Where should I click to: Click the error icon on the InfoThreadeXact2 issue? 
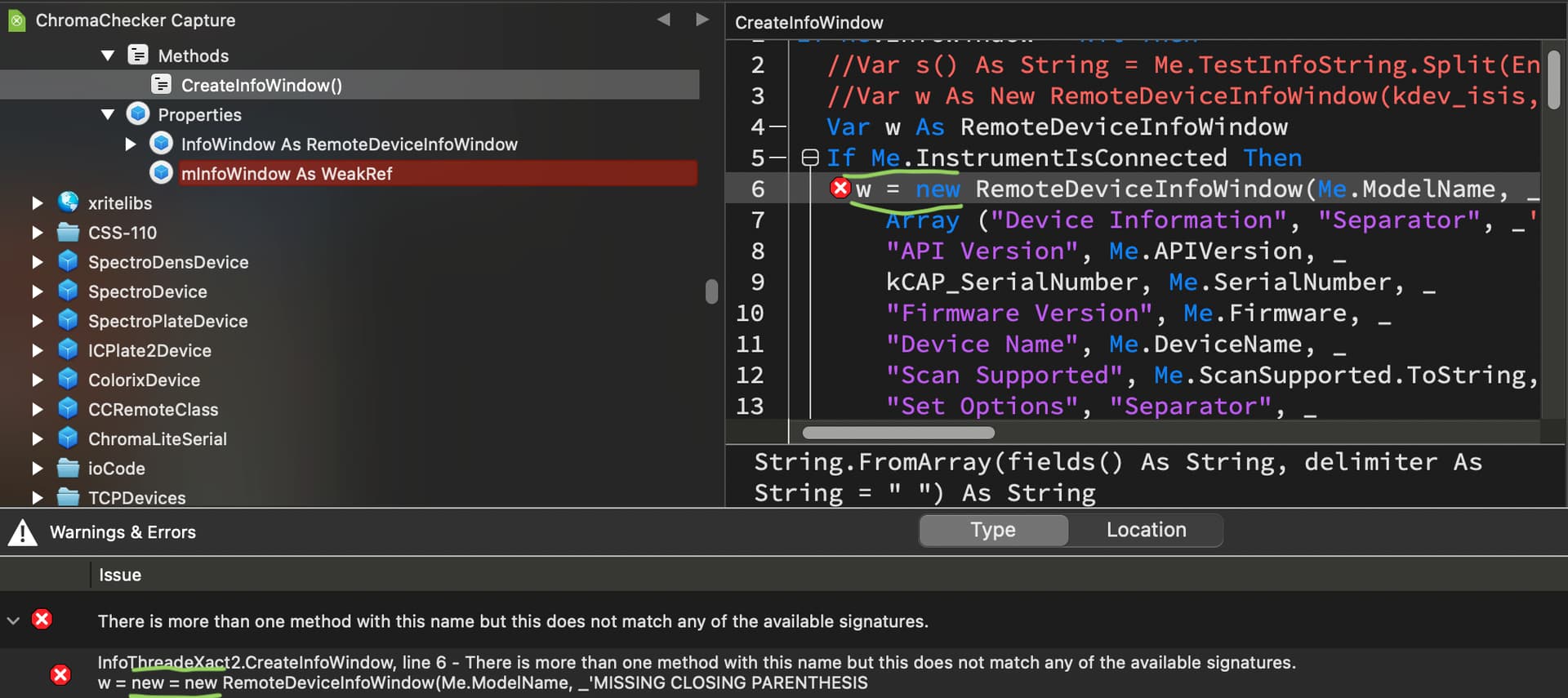(x=60, y=674)
